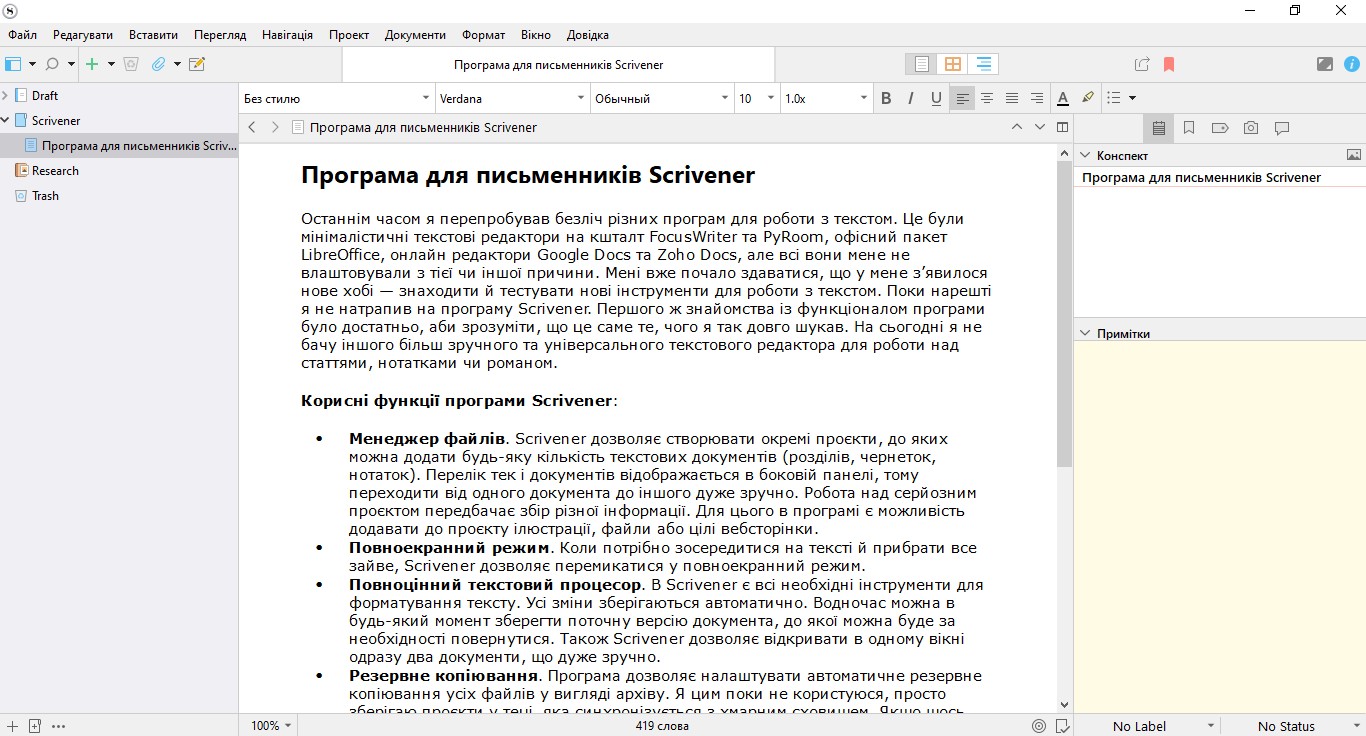
Task: Open the 'Без стилю' style dropdown
Action: [x=337, y=98]
